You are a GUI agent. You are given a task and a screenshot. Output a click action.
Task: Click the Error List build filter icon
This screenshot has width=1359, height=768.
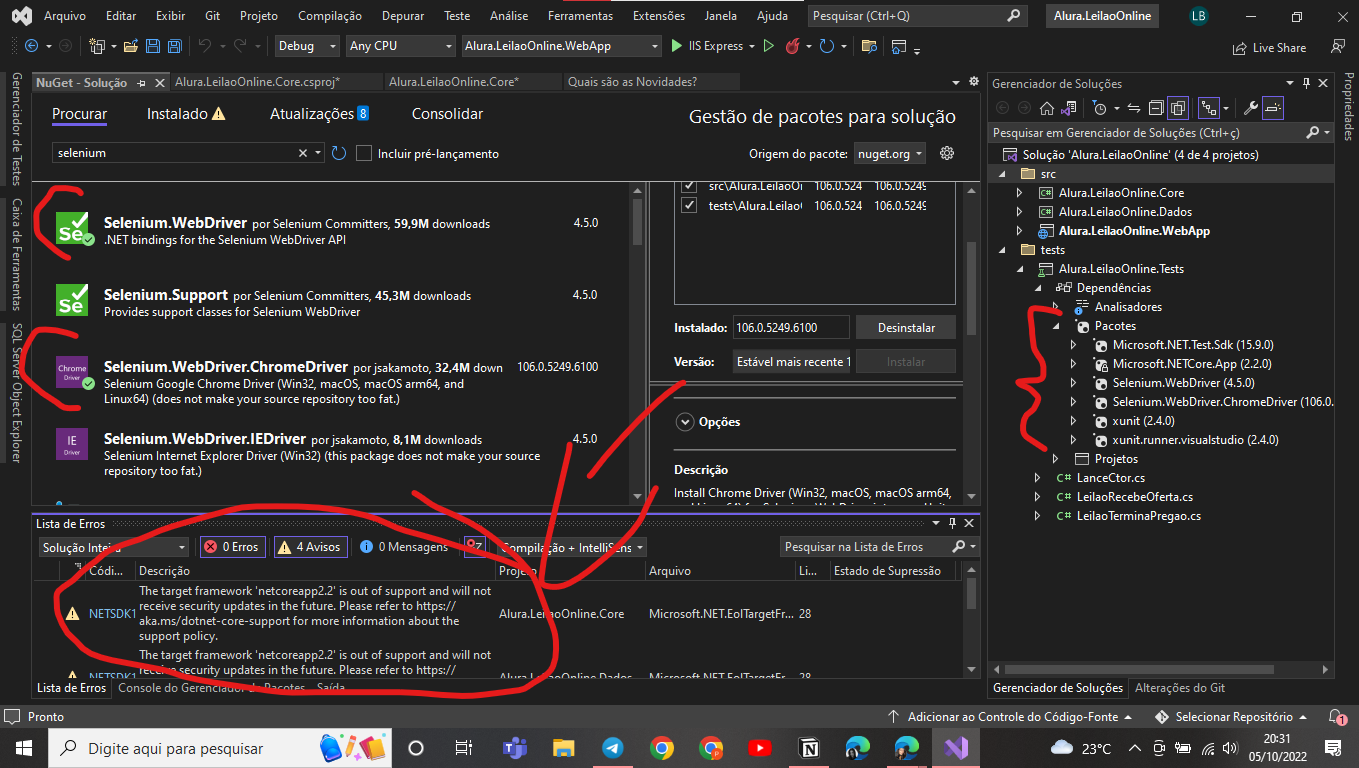click(475, 547)
